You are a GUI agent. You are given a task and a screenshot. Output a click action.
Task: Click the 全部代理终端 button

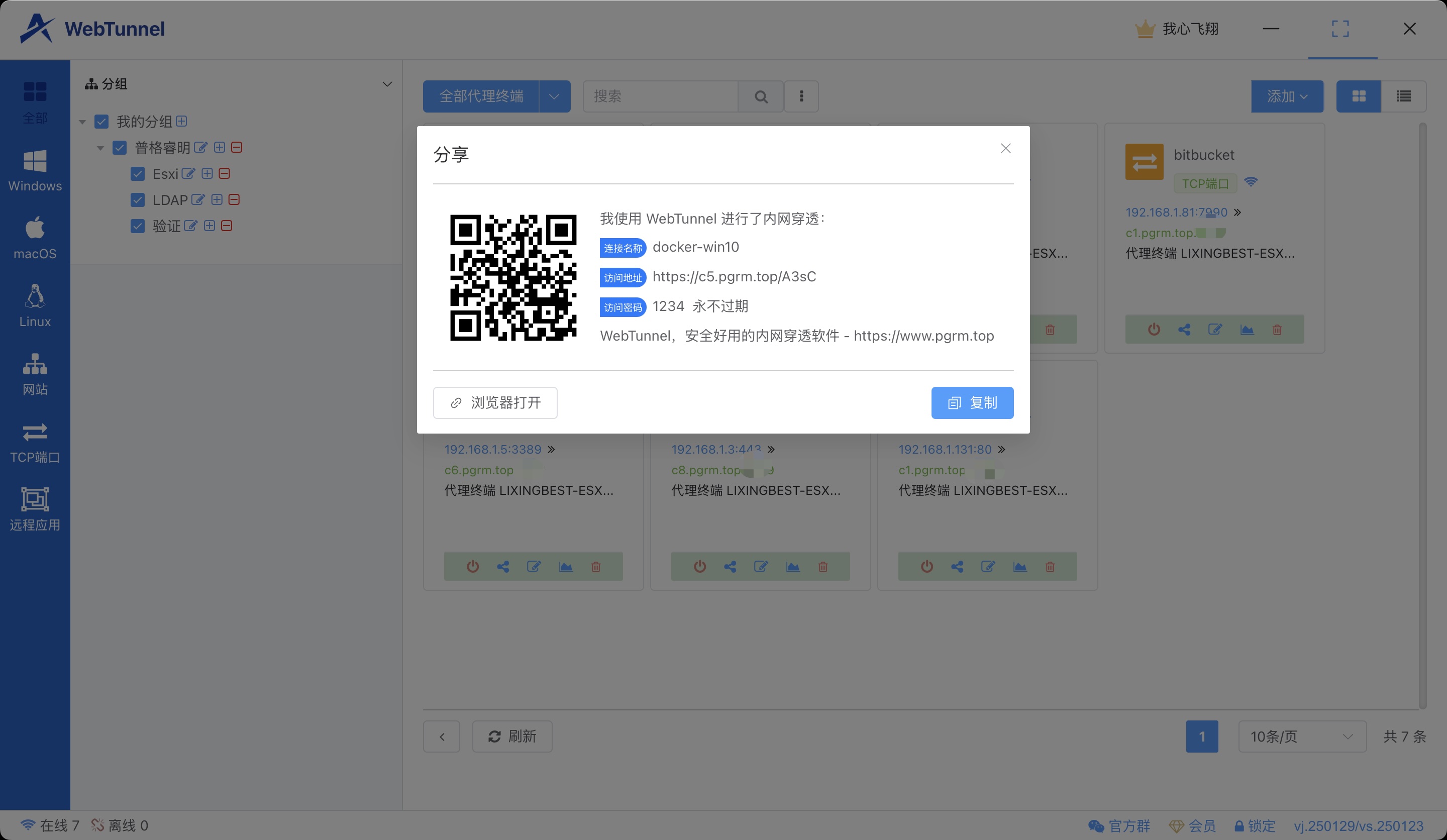(x=481, y=96)
